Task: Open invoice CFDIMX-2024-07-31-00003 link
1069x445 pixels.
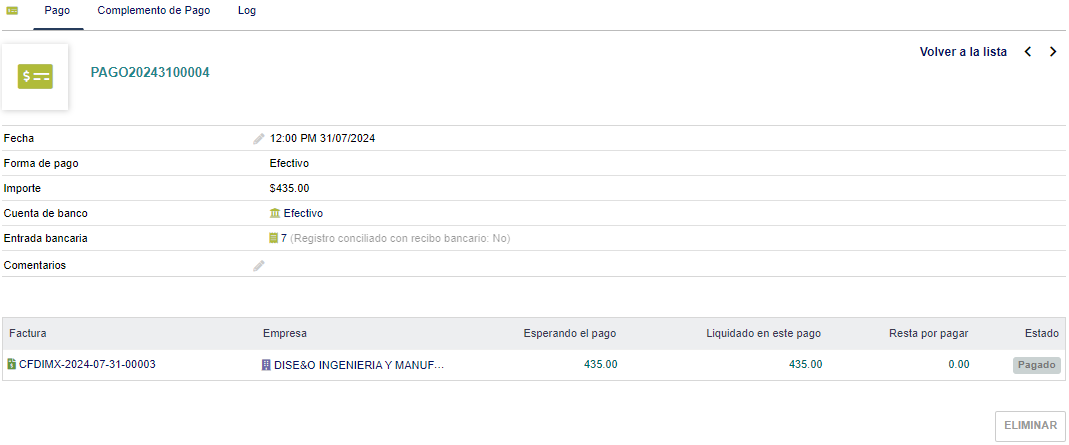Action: pyautogui.click(x=87, y=365)
